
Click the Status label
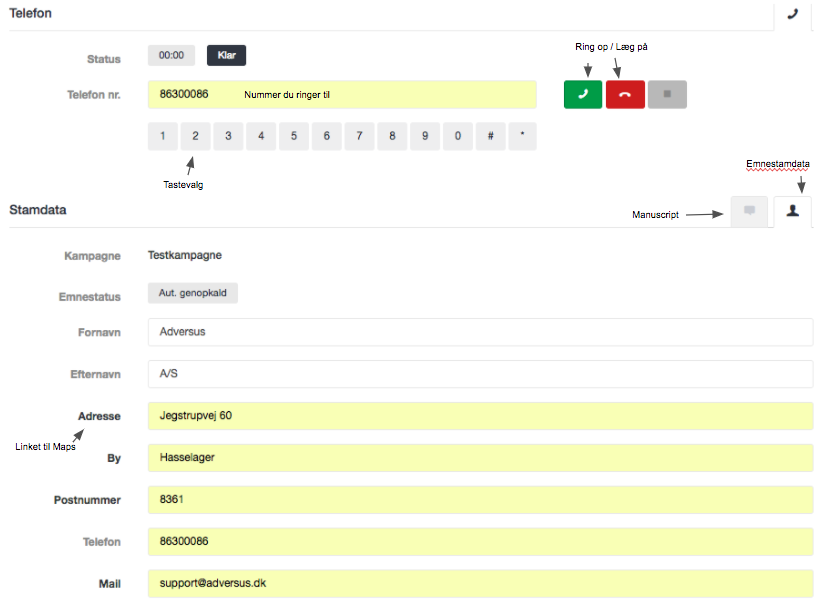tap(104, 59)
